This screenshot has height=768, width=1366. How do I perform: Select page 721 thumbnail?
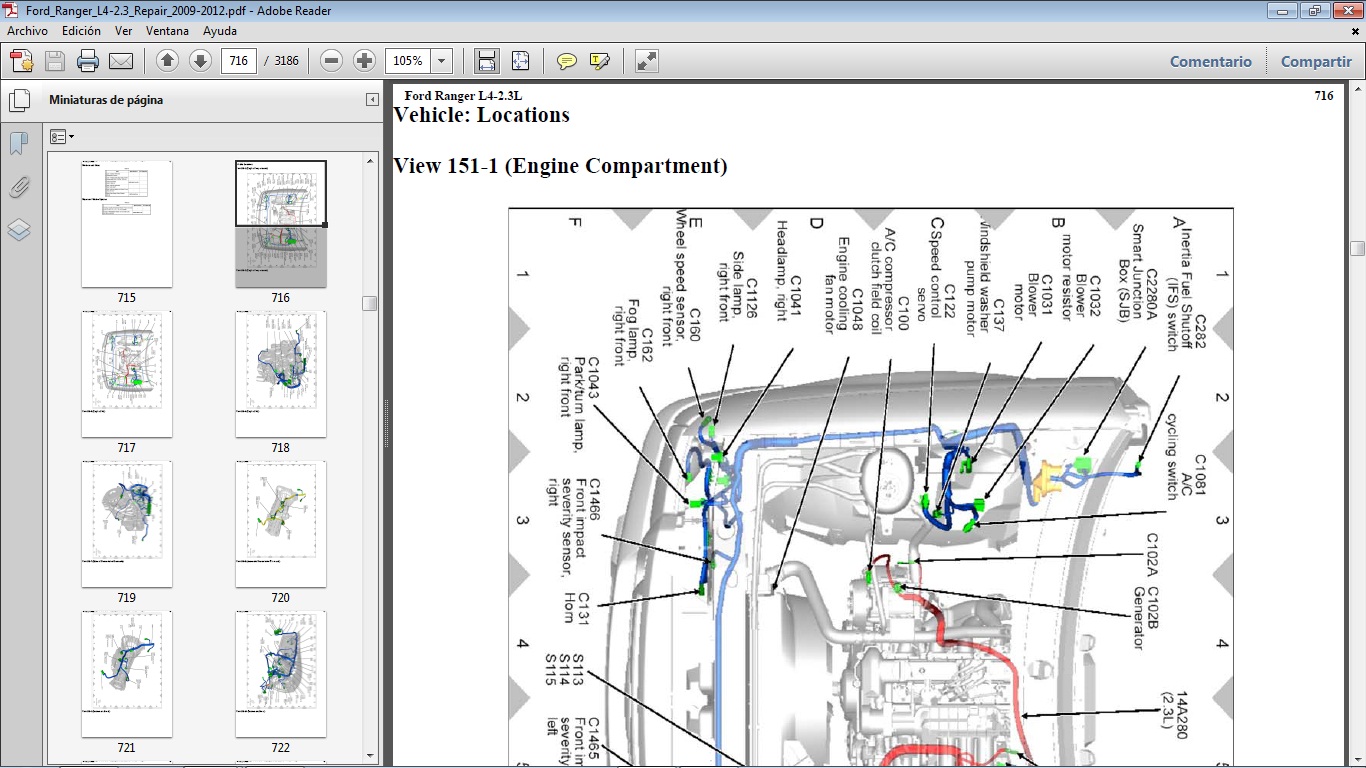pyautogui.click(x=126, y=674)
